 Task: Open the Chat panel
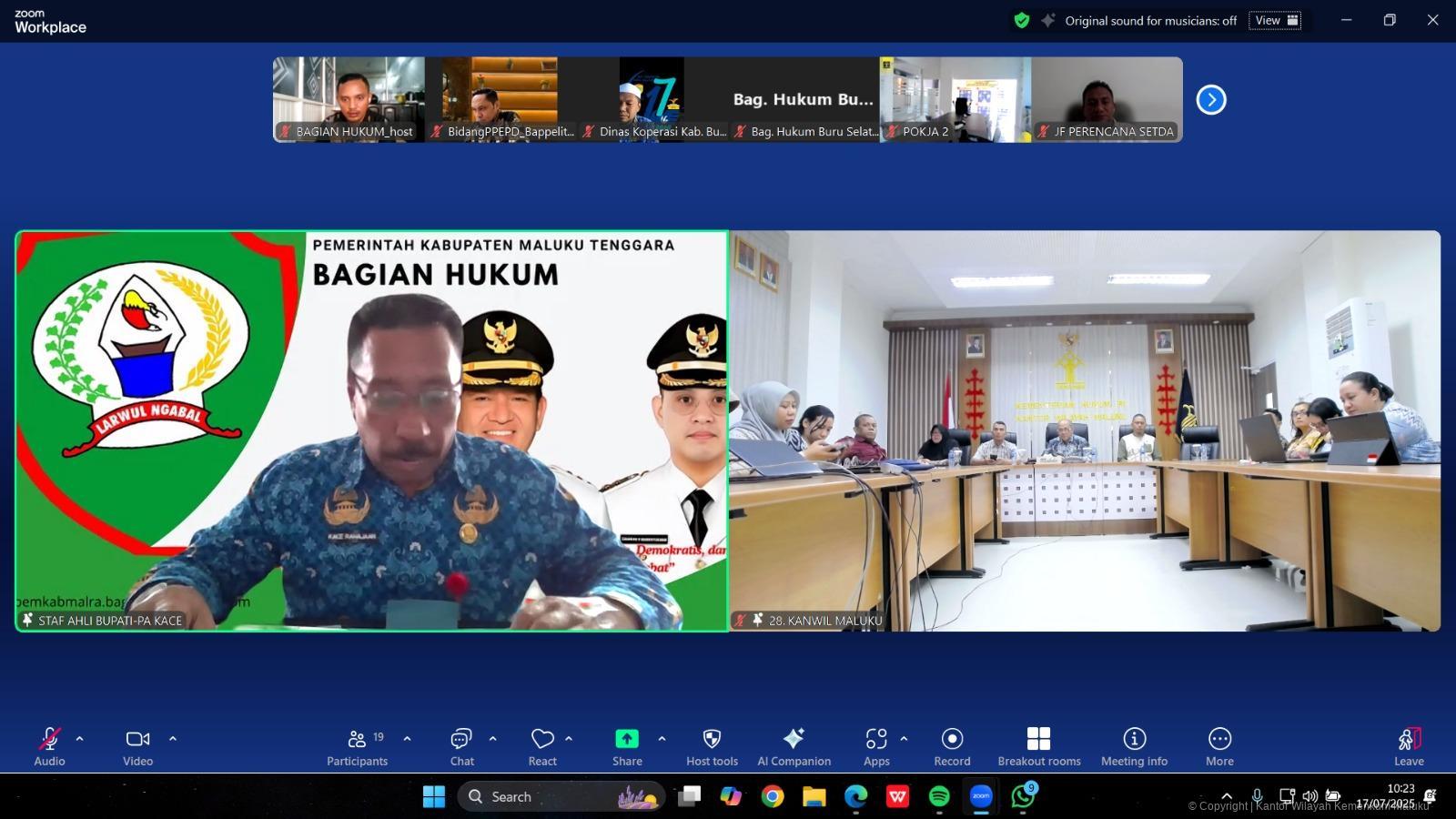461,746
